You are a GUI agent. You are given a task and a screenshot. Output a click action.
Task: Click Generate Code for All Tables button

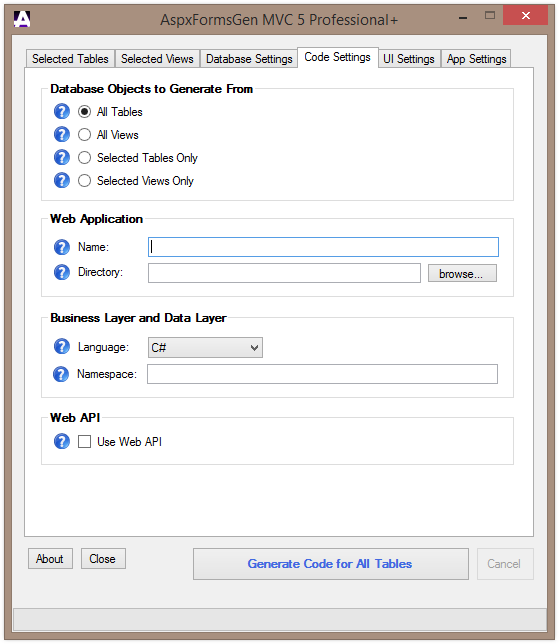[330, 564]
